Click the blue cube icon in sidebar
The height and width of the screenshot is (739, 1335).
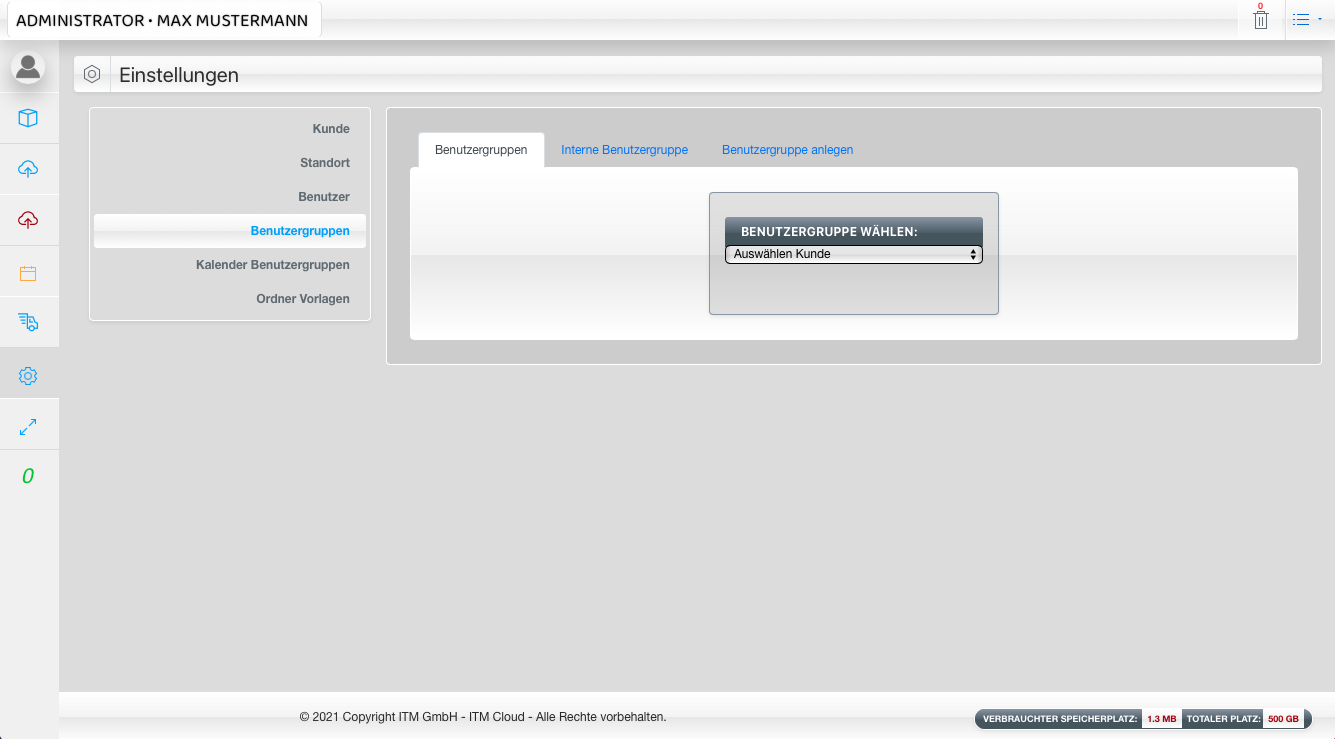[28, 118]
